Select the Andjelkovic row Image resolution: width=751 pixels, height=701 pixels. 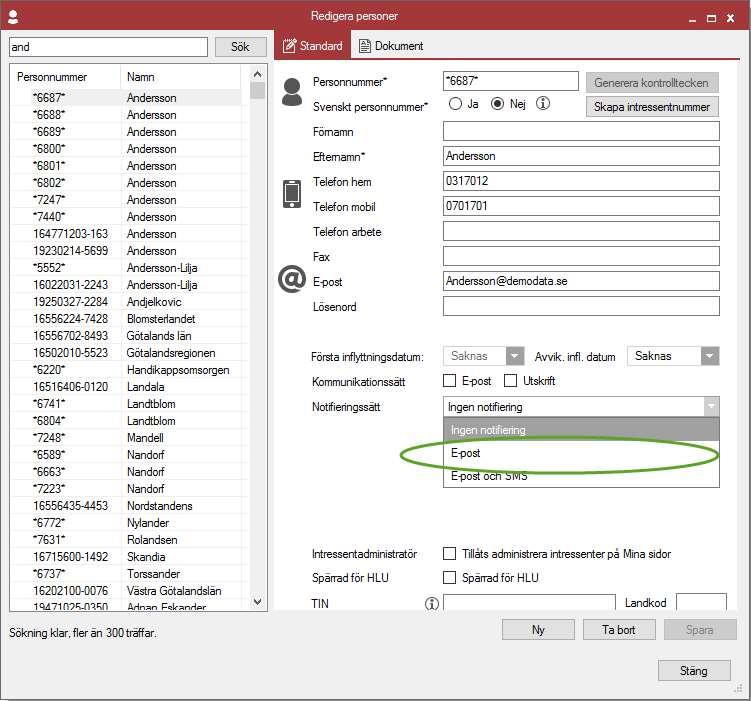pos(126,302)
